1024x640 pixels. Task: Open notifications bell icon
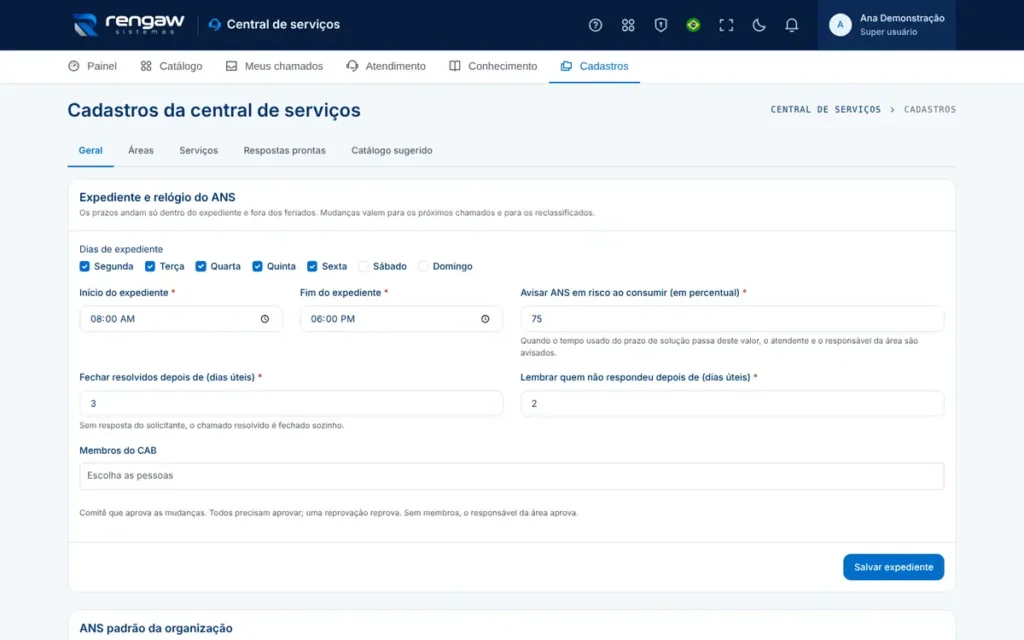point(791,25)
